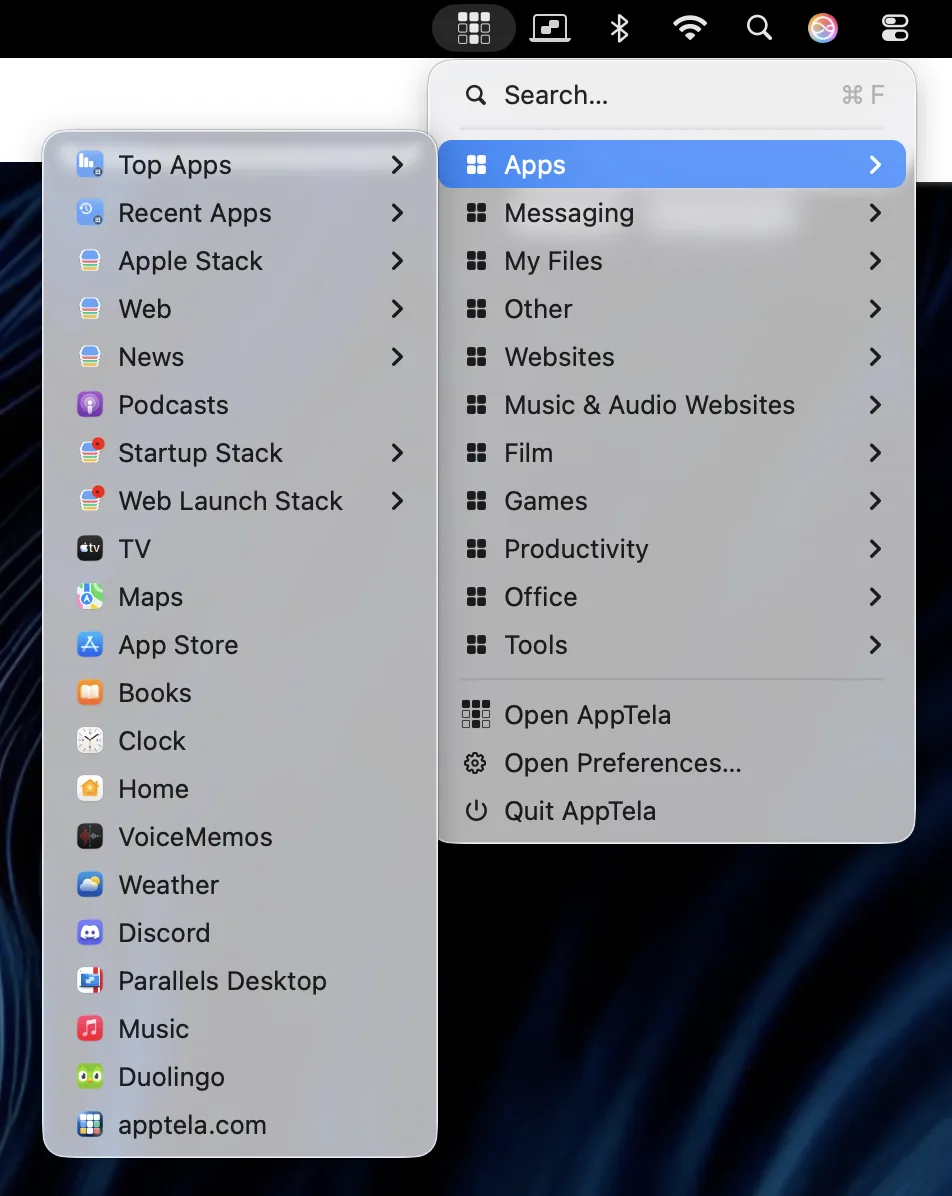Click the Books app icon
The width and height of the screenshot is (952, 1196).
click(90, 693)
